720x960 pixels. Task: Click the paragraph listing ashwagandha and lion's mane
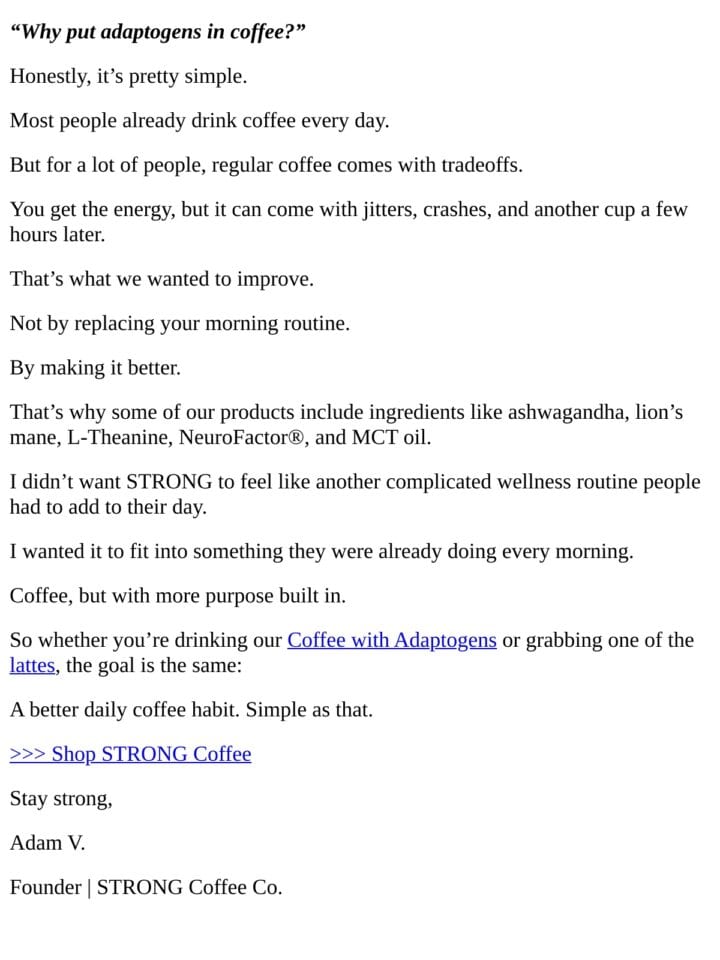347,424
